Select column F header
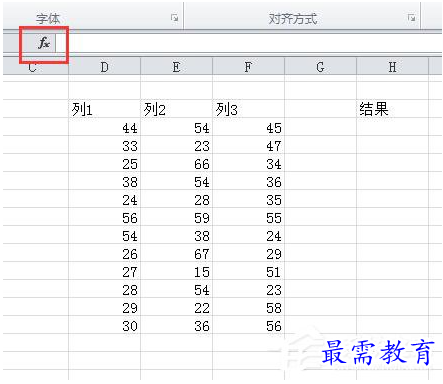 coord(249,67)
